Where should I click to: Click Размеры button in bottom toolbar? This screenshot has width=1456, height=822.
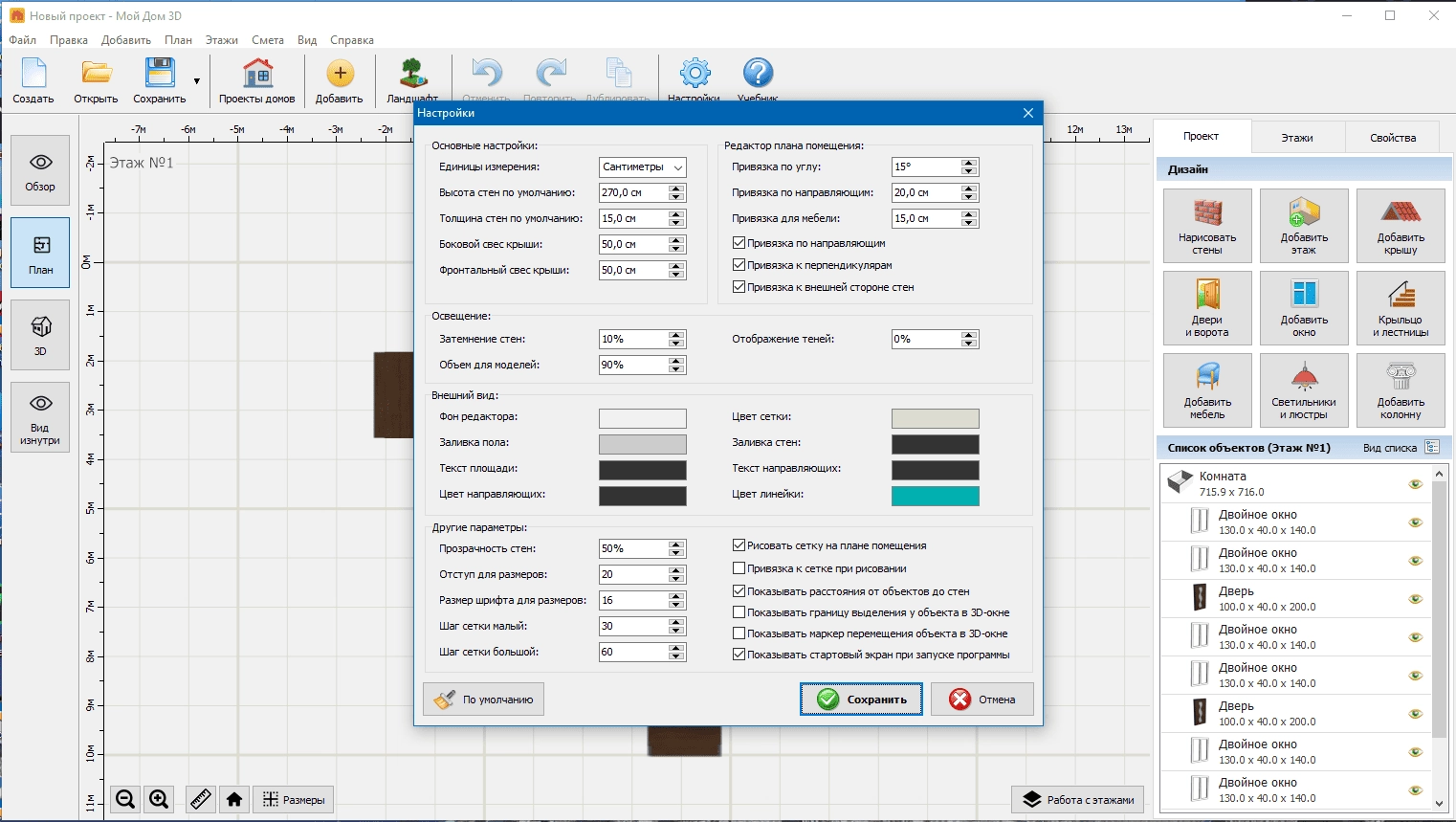(x=294, y=799)
